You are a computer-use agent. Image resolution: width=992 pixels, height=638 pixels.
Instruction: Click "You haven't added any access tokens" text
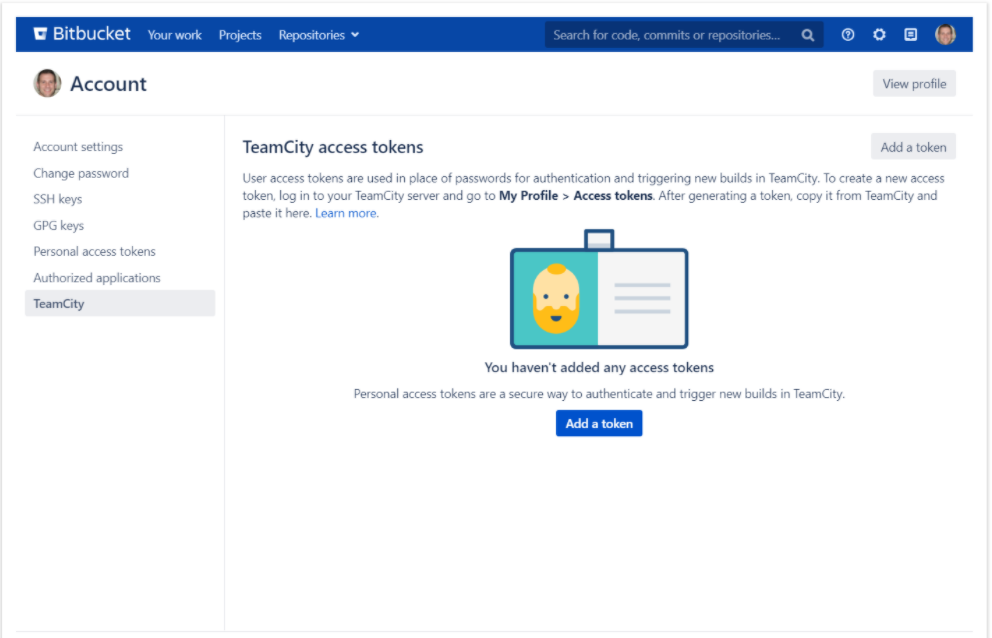(599, 368)
